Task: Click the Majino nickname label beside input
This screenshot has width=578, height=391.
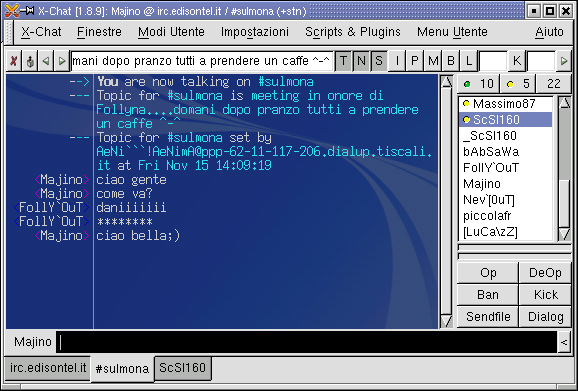Action: tap(33, 342)
